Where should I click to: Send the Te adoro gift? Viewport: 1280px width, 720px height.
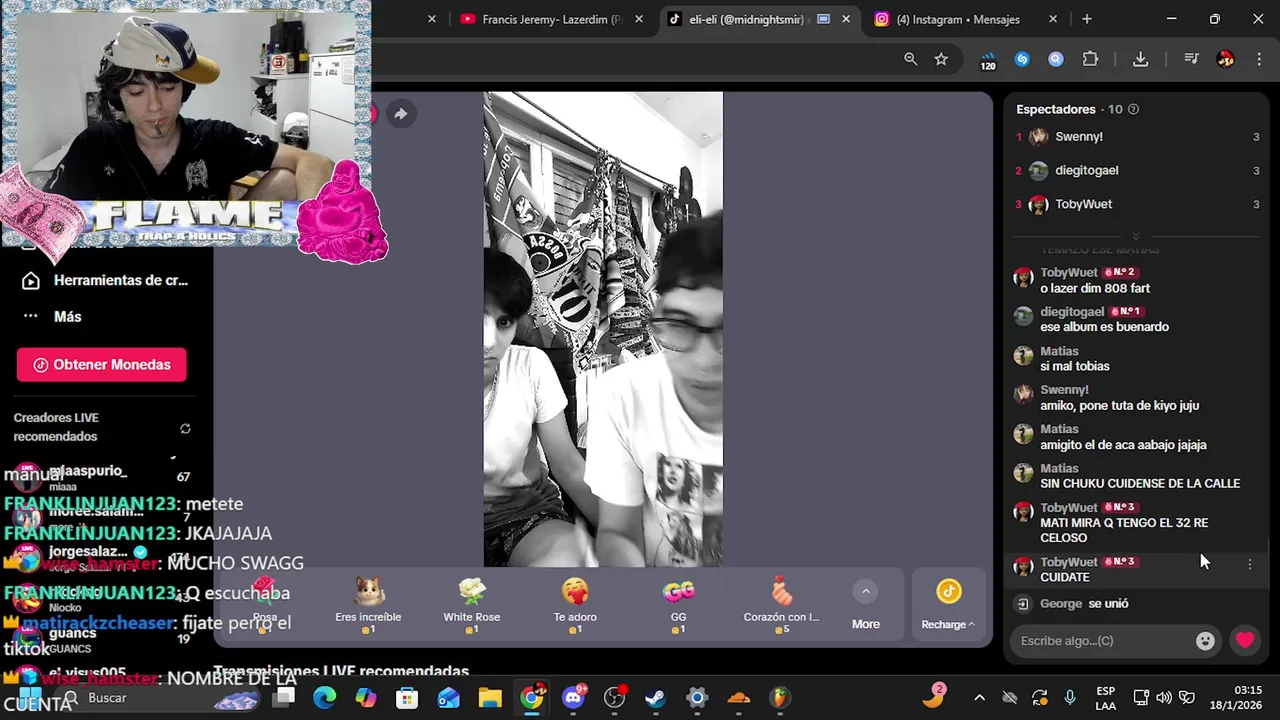575,605
